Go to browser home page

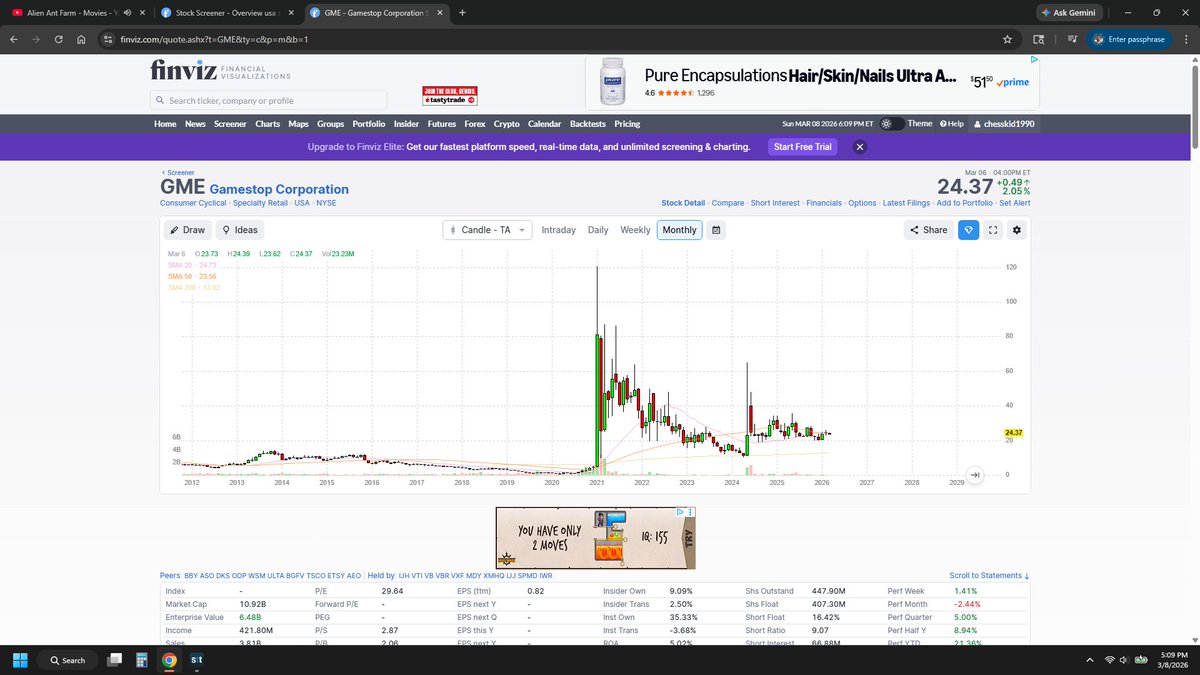(x=82, y=39)
